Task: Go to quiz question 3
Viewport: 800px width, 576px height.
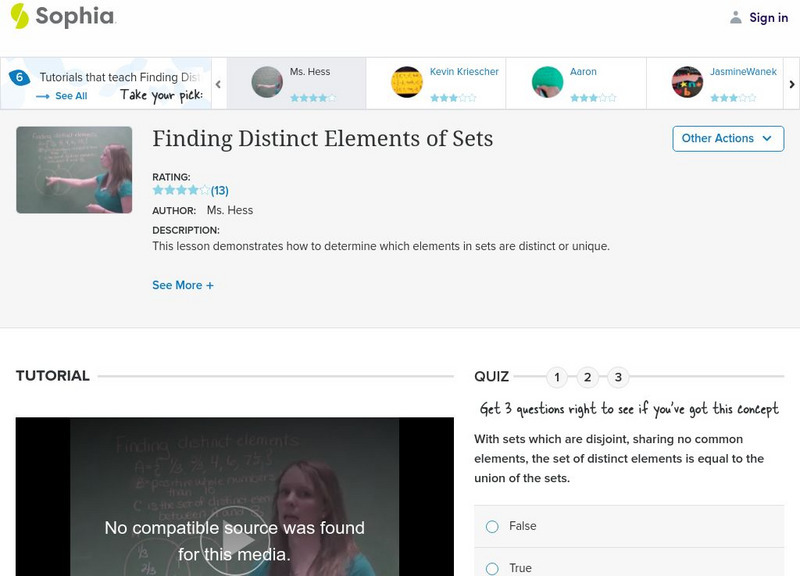Action: (x=618, y=378)
